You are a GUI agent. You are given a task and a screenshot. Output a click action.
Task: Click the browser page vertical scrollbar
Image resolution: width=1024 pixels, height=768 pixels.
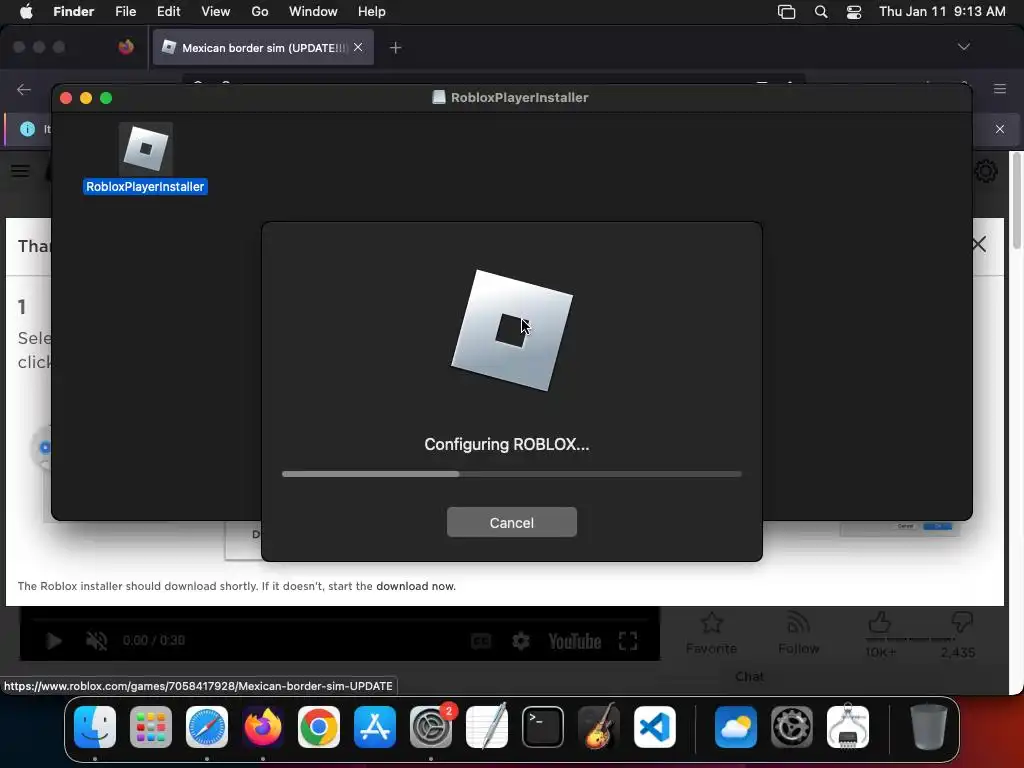pos(1016,200)
